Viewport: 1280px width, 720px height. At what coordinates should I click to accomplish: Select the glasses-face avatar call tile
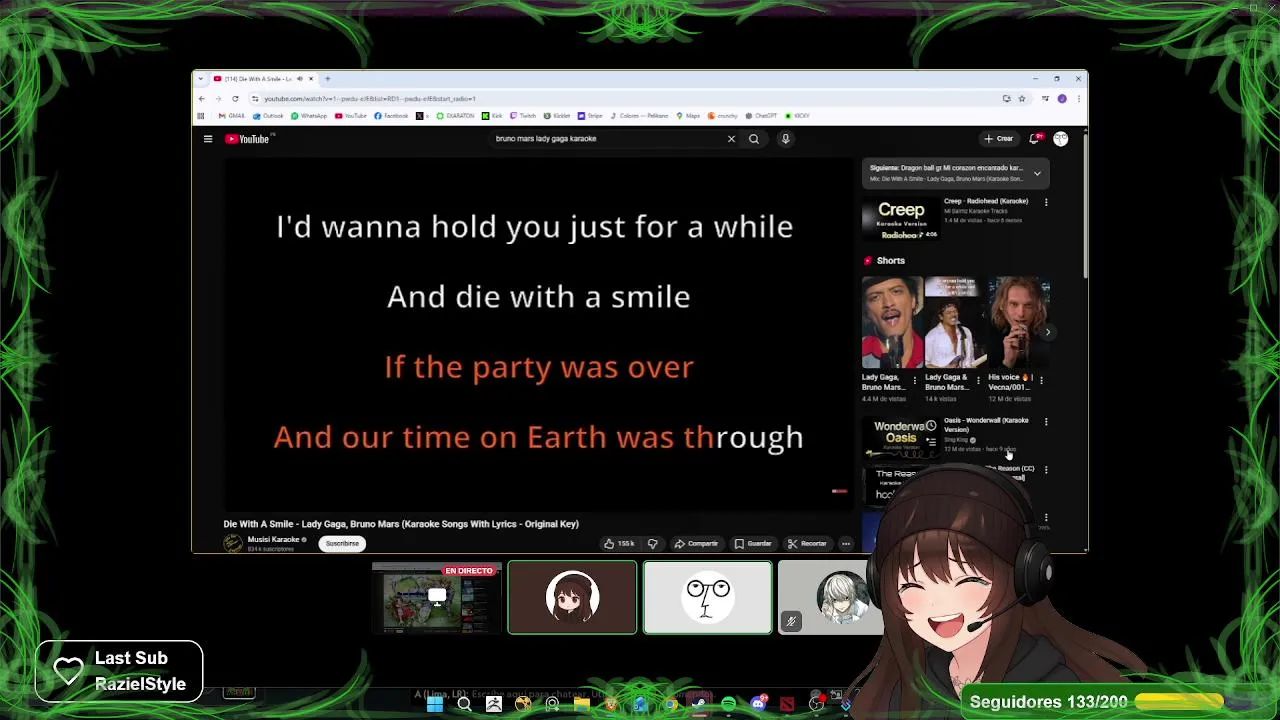[x=708, y=598]
